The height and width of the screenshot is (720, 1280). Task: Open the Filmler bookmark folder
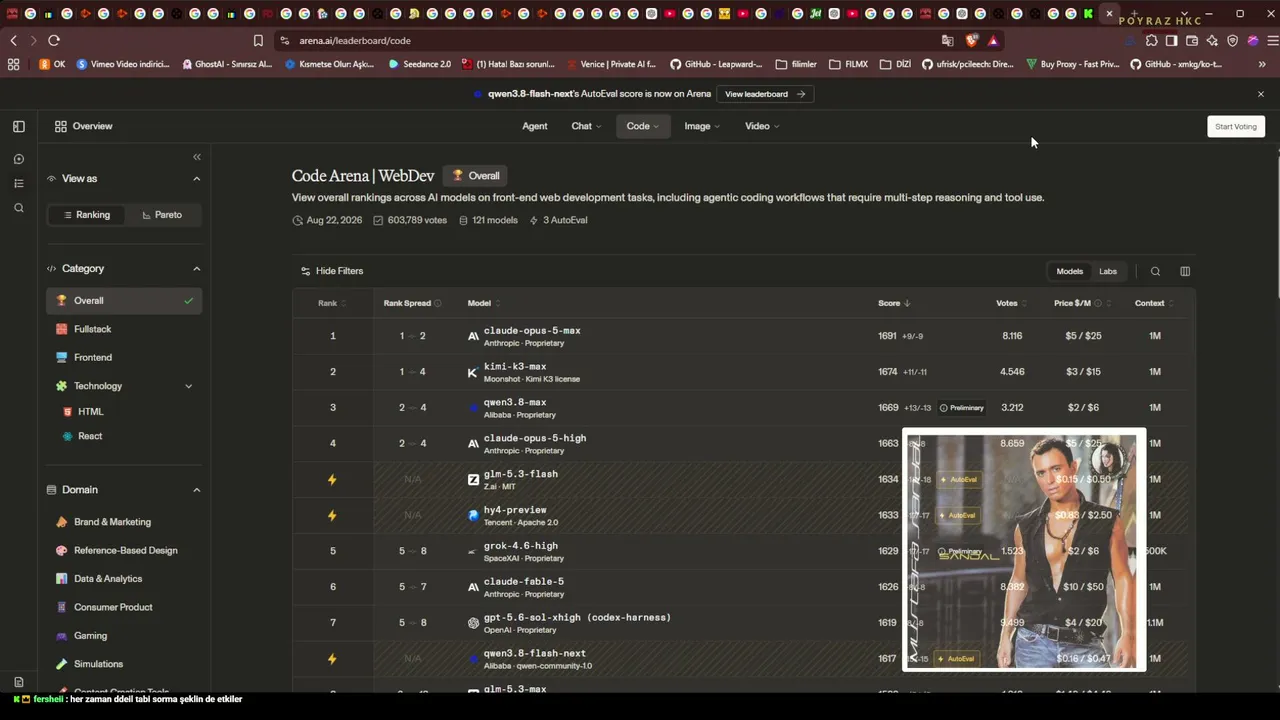click(796, 64)
